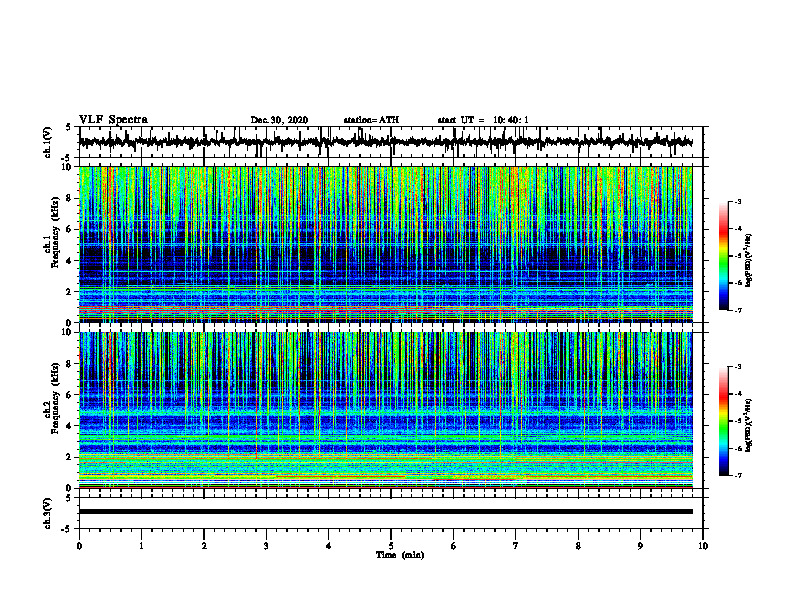Click the ch.1 color scale bar

pyautogui.click(x=723, y=256)
